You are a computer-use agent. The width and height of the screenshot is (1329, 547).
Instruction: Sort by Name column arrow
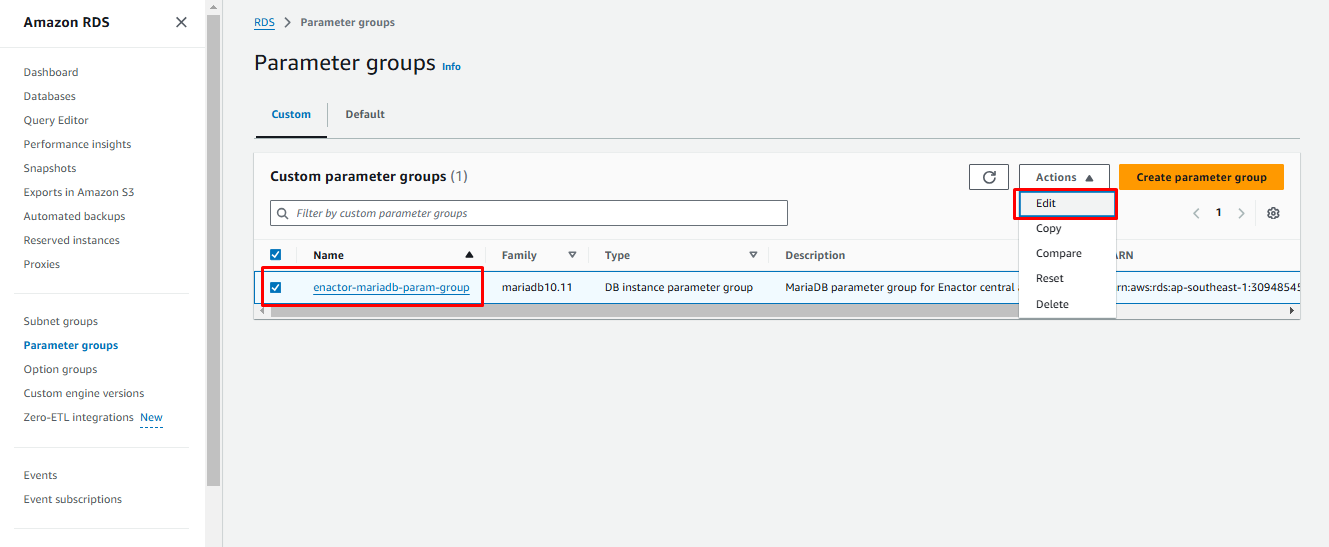[x=469, y=255]
